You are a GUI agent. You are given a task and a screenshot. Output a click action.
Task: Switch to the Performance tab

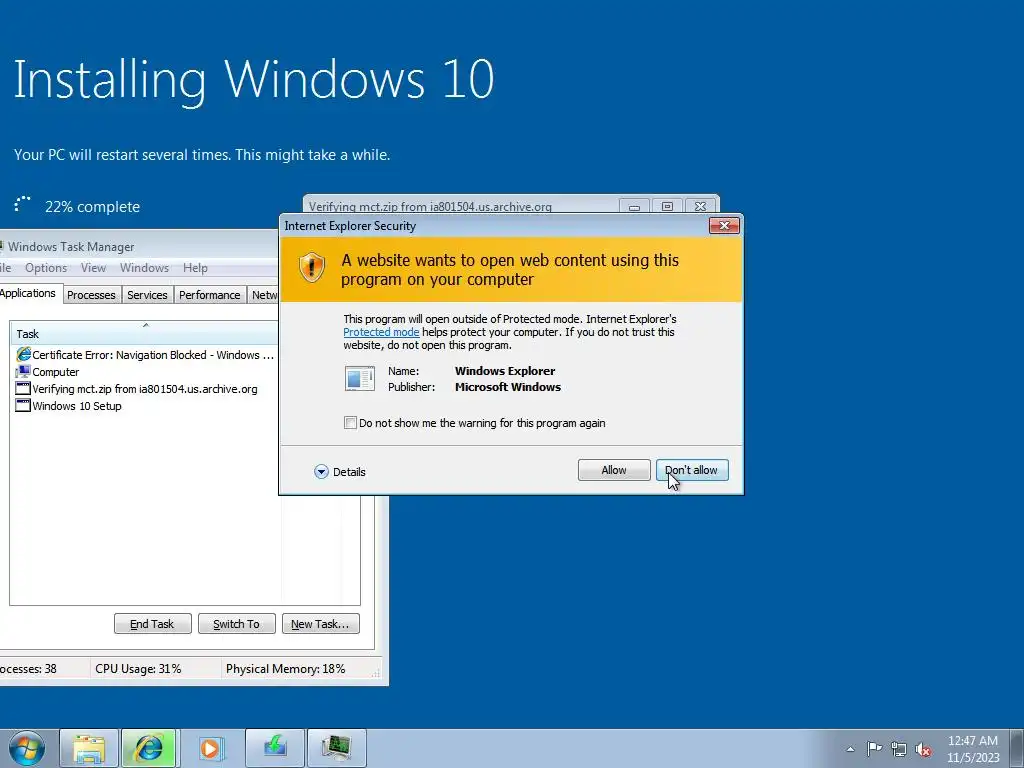(210, 295)
